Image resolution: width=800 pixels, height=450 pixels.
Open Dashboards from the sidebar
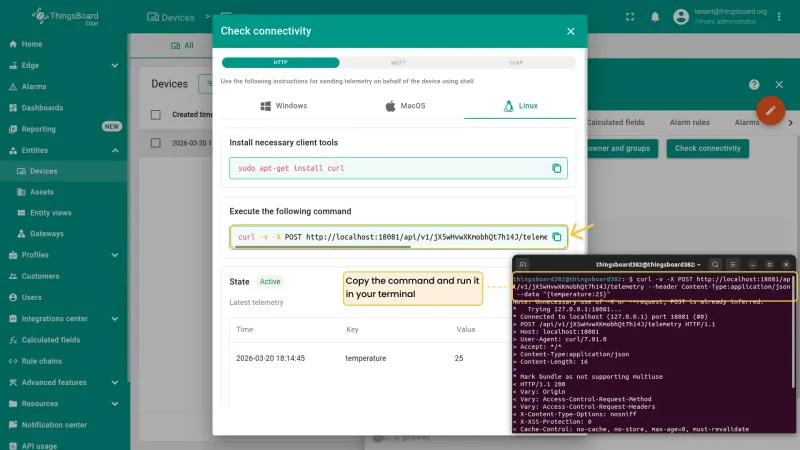(42, 108)
